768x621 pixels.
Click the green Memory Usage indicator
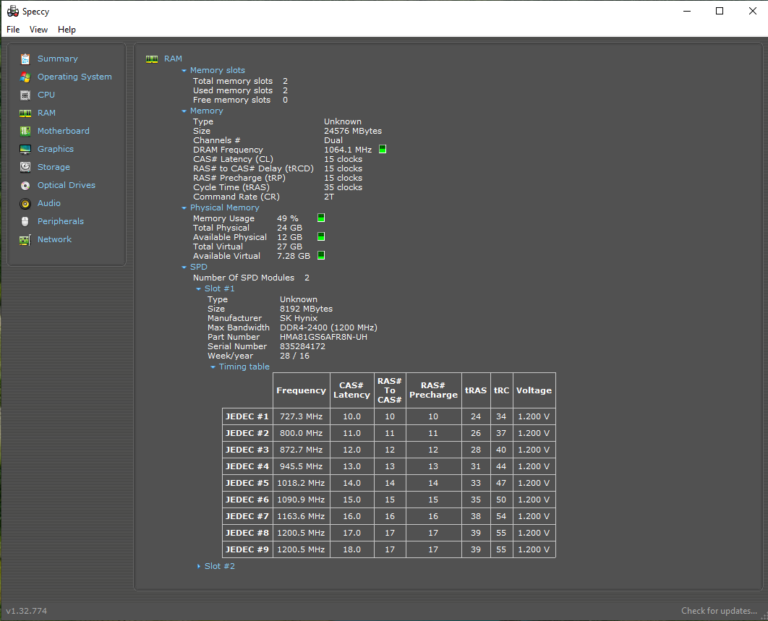pos(321,218)
